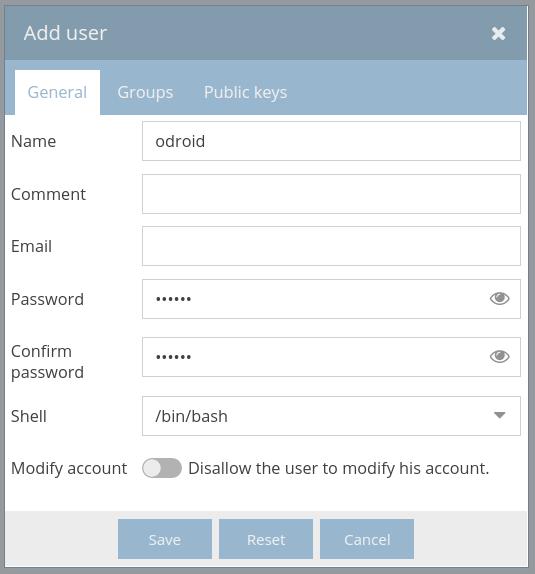Click the 'Shell' label
The height and width of the screenshot is (574, 535).
point(29,416)
